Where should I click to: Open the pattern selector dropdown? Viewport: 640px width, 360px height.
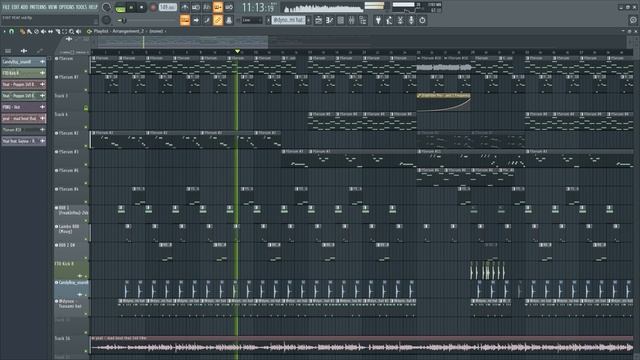click(x=288, y=20)
